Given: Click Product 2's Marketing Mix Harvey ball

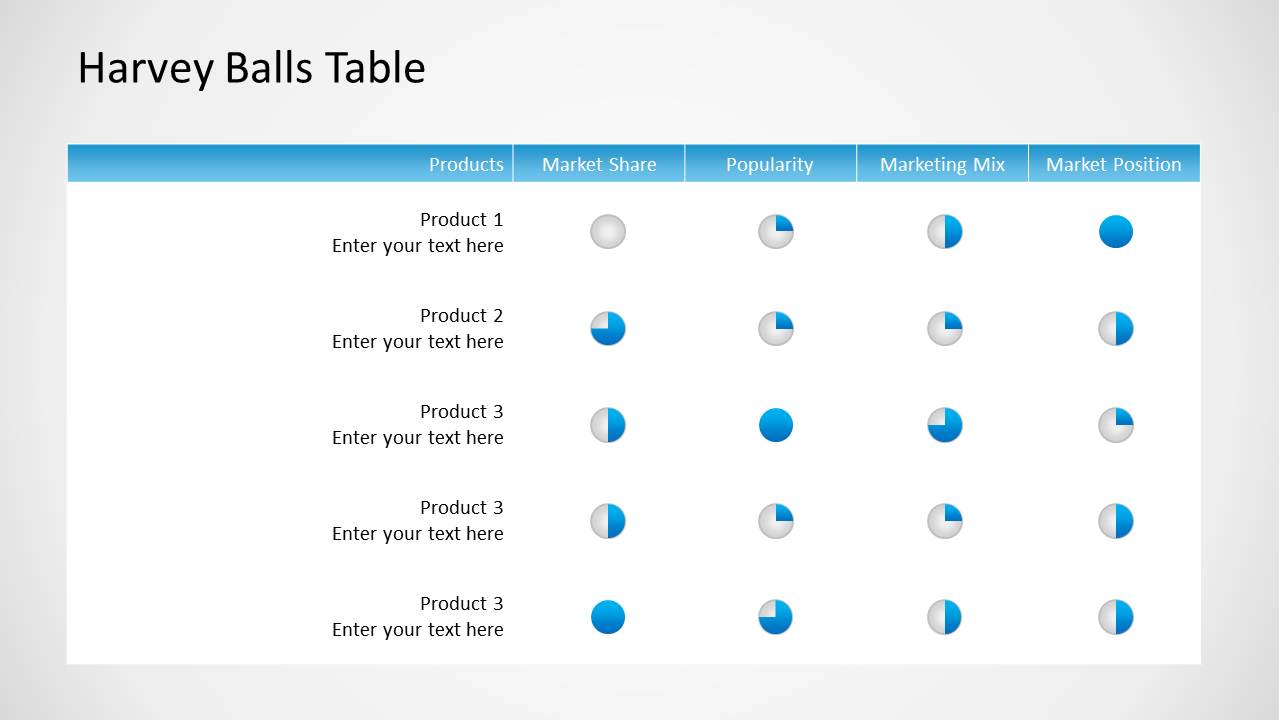Looking at the screenshot, I should pos(945,328).
